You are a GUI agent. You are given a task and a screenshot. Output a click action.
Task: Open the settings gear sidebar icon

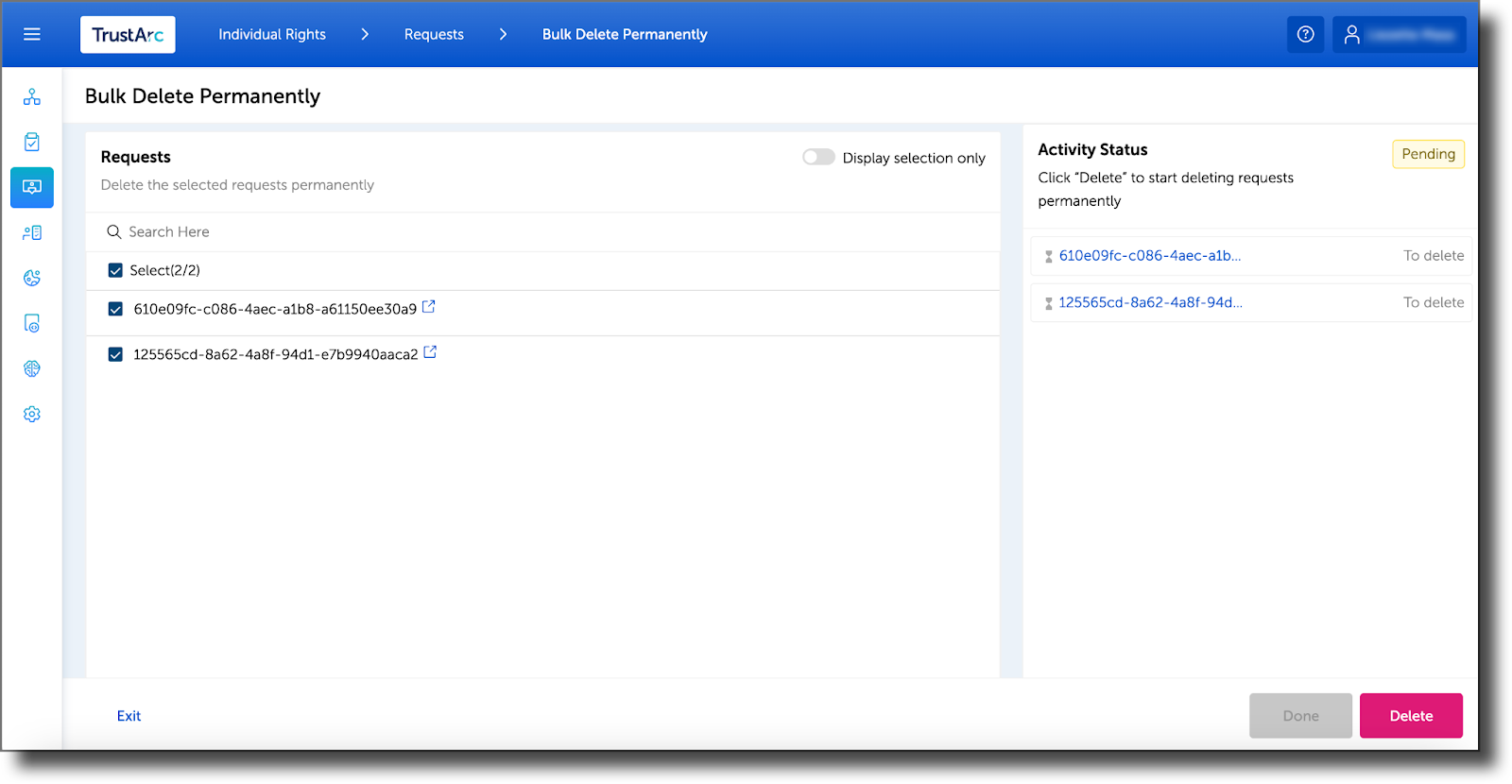[32, 414]
